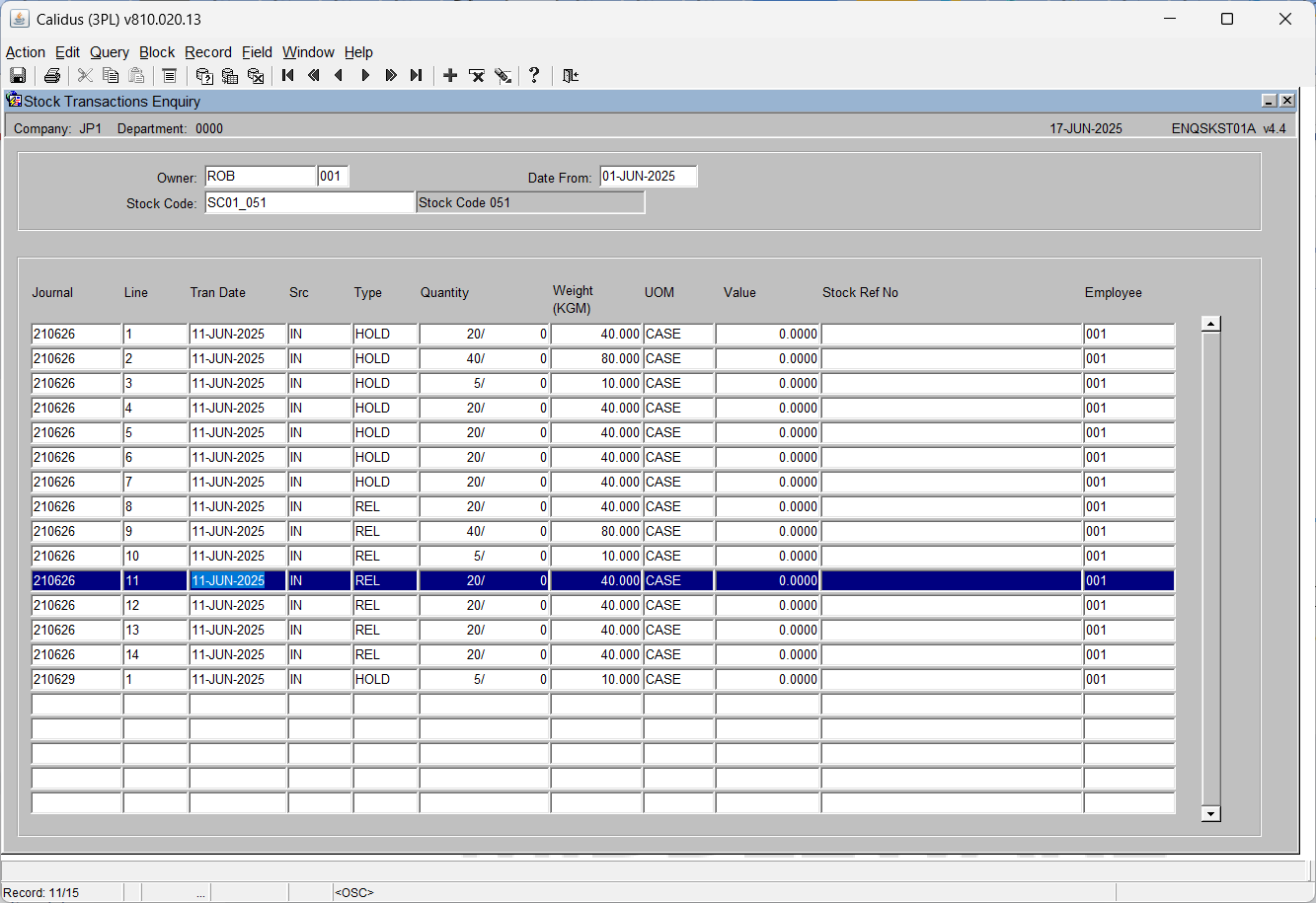Click the scrollbar up arrow

pyautogui.click(x=1210, y=324)
